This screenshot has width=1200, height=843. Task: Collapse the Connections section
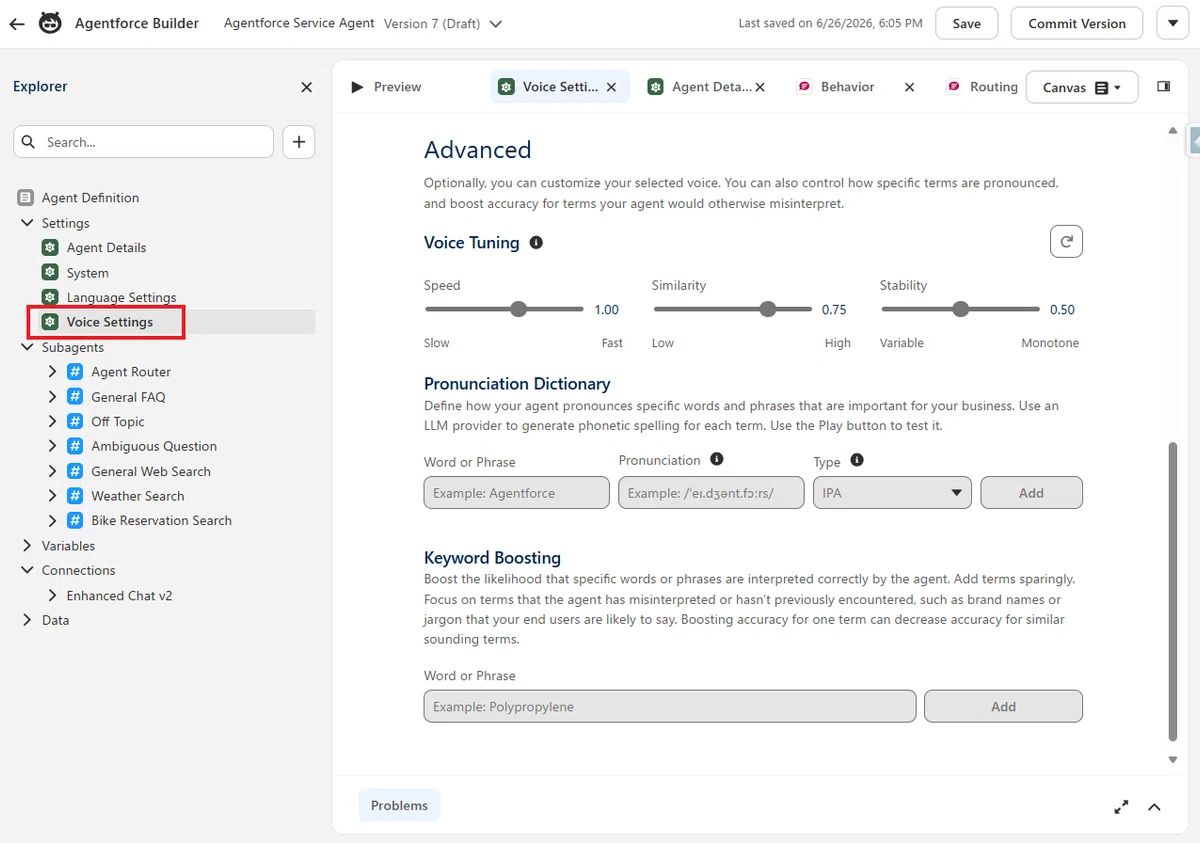(27, 570)
